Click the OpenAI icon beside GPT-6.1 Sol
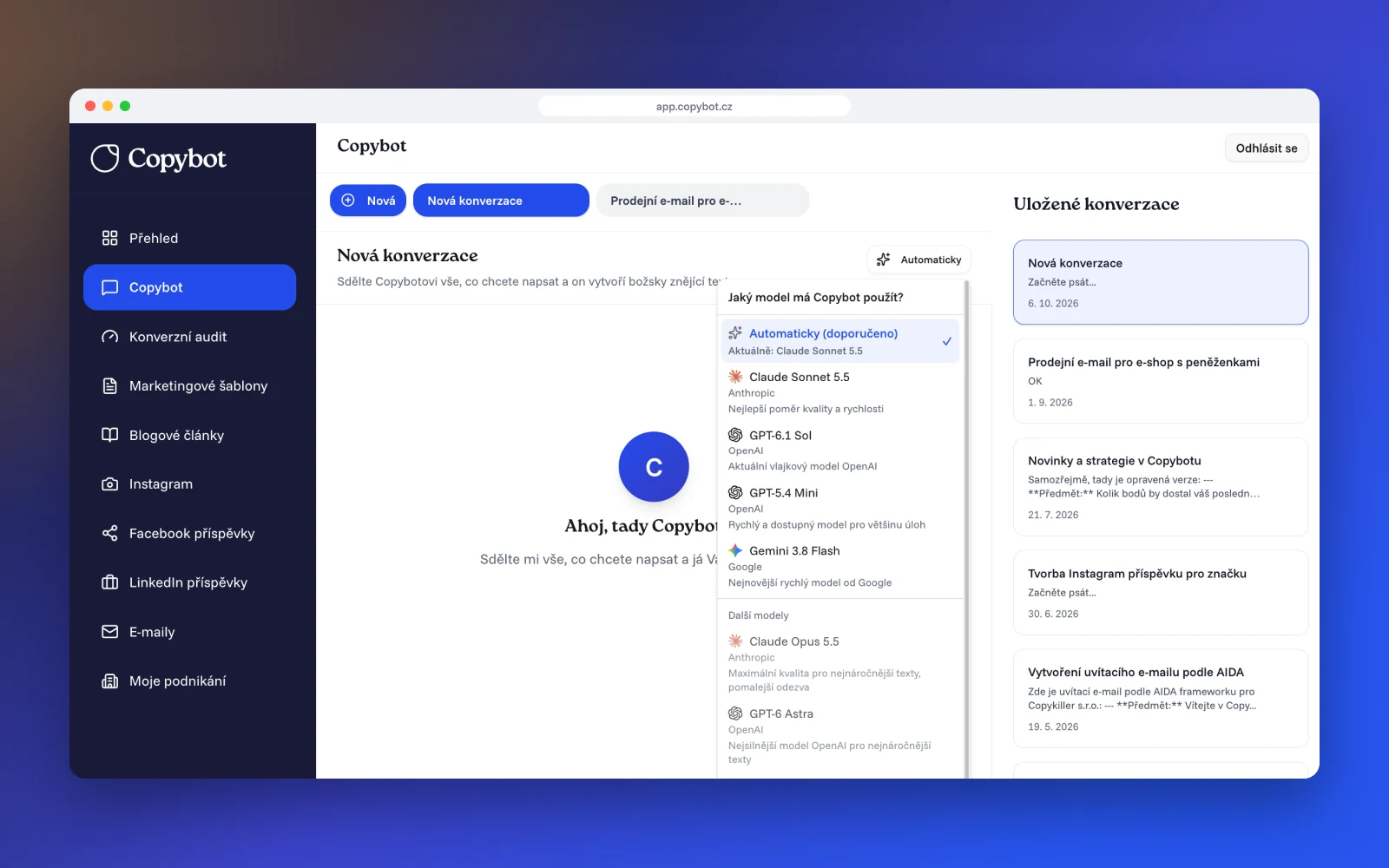Image resolution: width=1389 pixels, height=868 pixels. pyautogui.click(x=735, y=435)
